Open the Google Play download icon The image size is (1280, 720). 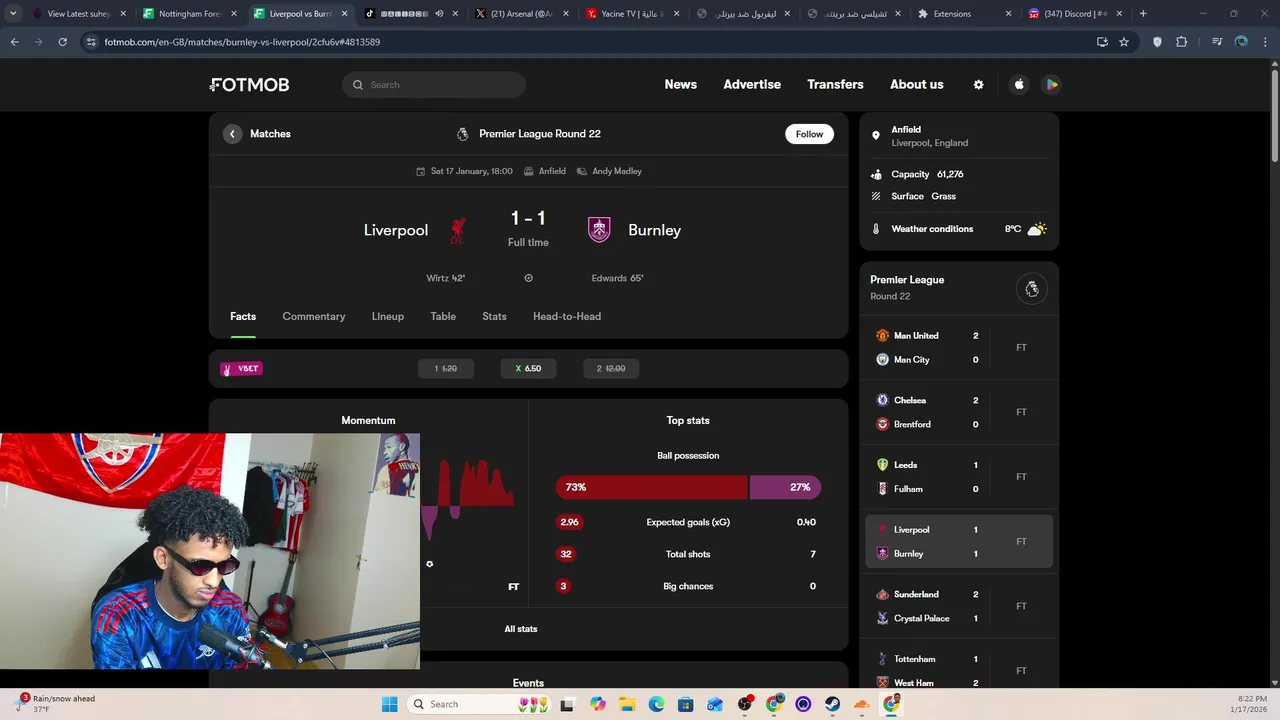coord(1051,85)
